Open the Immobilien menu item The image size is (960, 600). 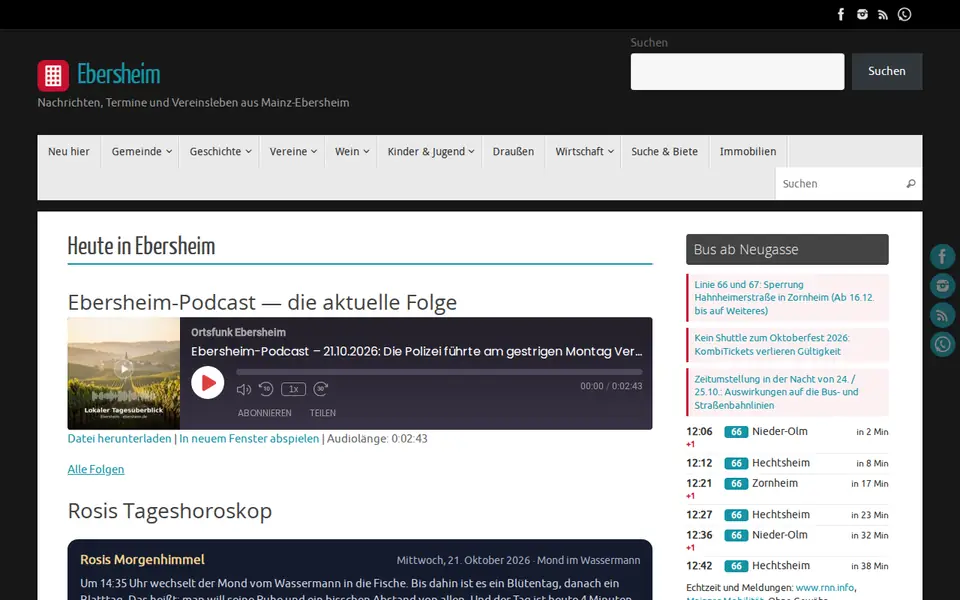pos(748,151)
